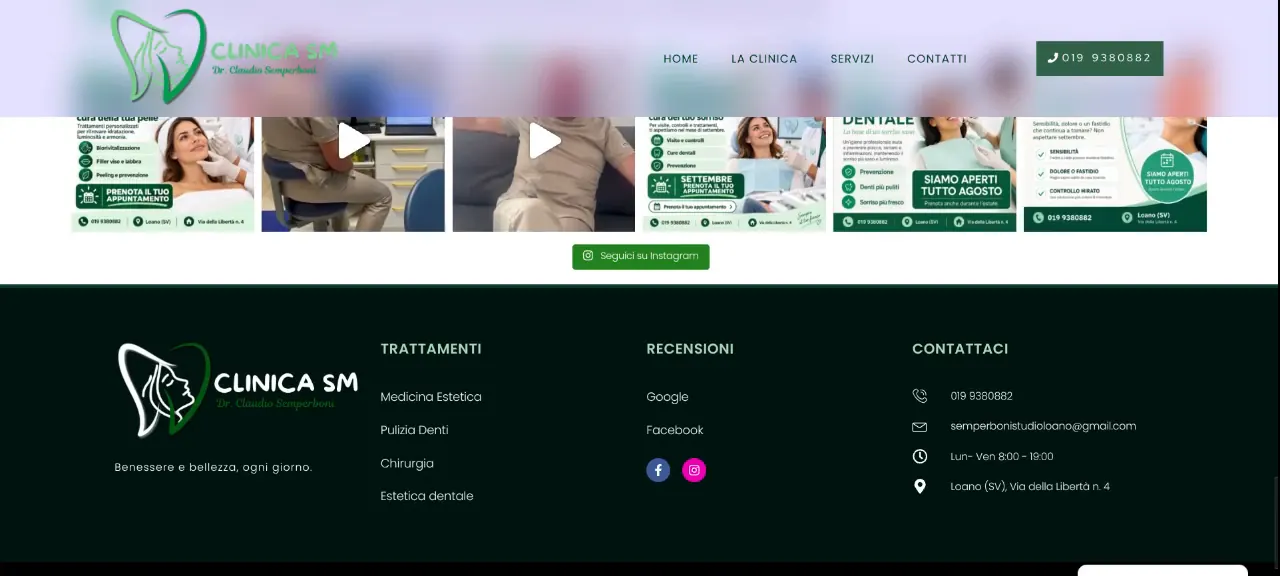Click the semperbonistudioloano@gmail.com email address
The height and width of the screenshot is (576, 1280).
point(1043,426)
